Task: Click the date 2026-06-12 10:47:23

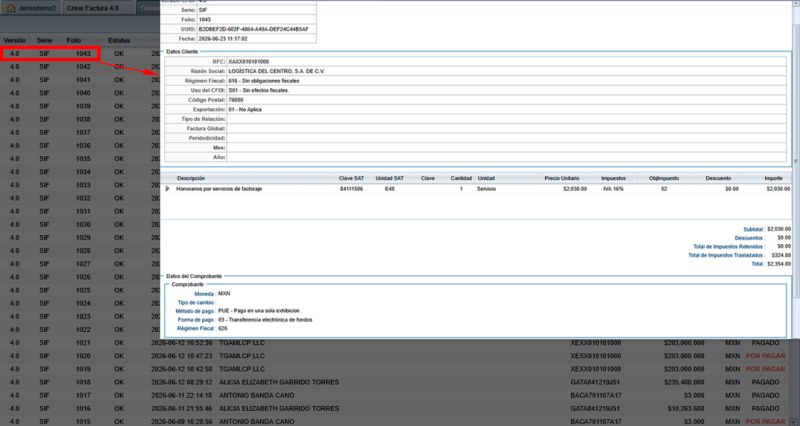Action: pyautogui.click(x=182, y=356)
